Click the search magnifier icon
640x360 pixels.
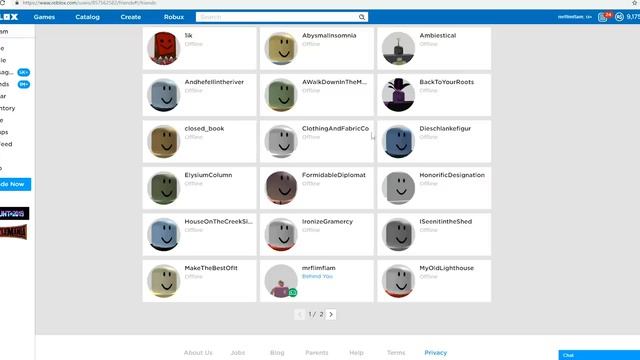(x=362, y=17)
